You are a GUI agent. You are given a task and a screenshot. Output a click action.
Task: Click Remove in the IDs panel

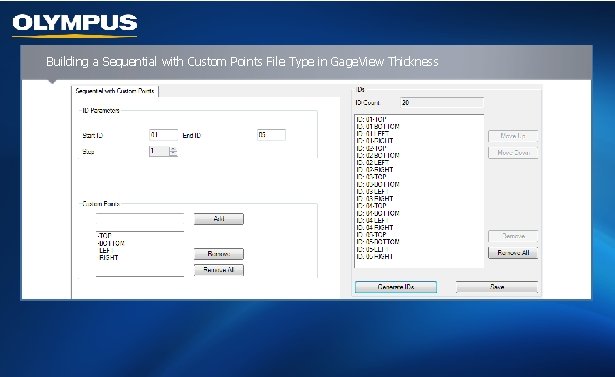coord(513,236)
